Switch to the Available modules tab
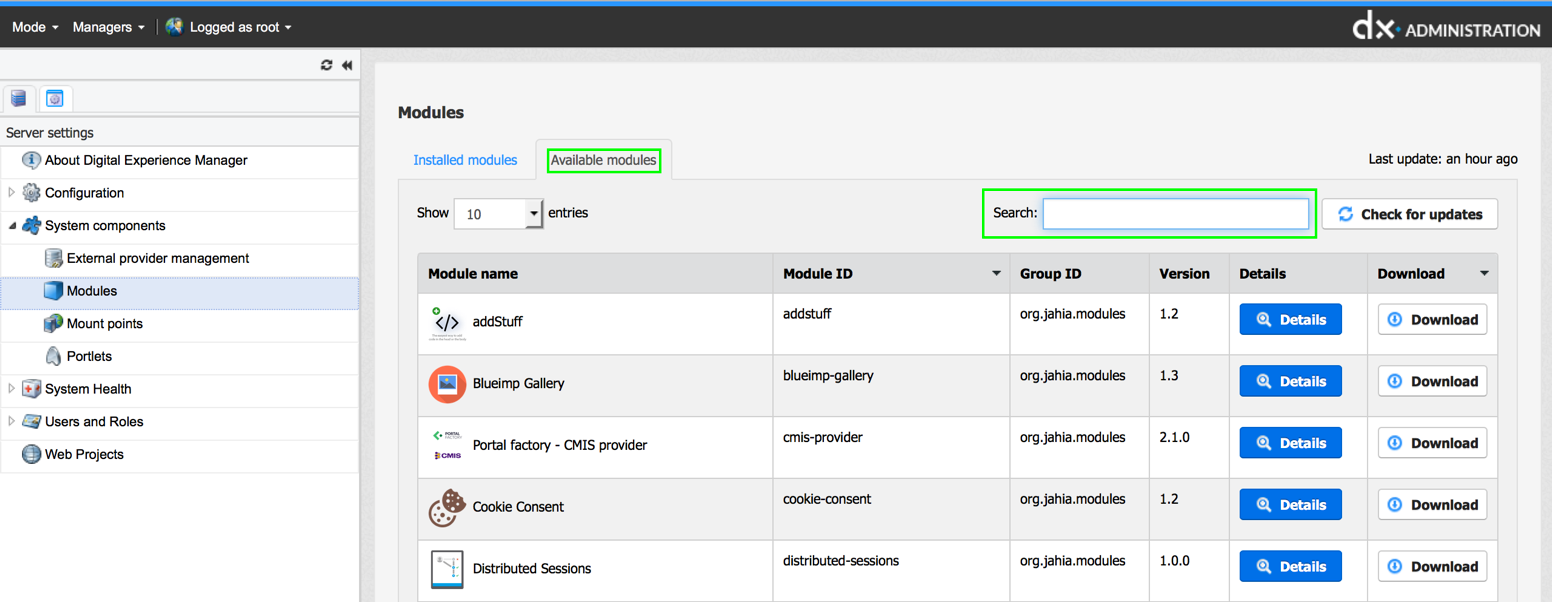The image size is (1552, 602). click(x=604, y=160)
